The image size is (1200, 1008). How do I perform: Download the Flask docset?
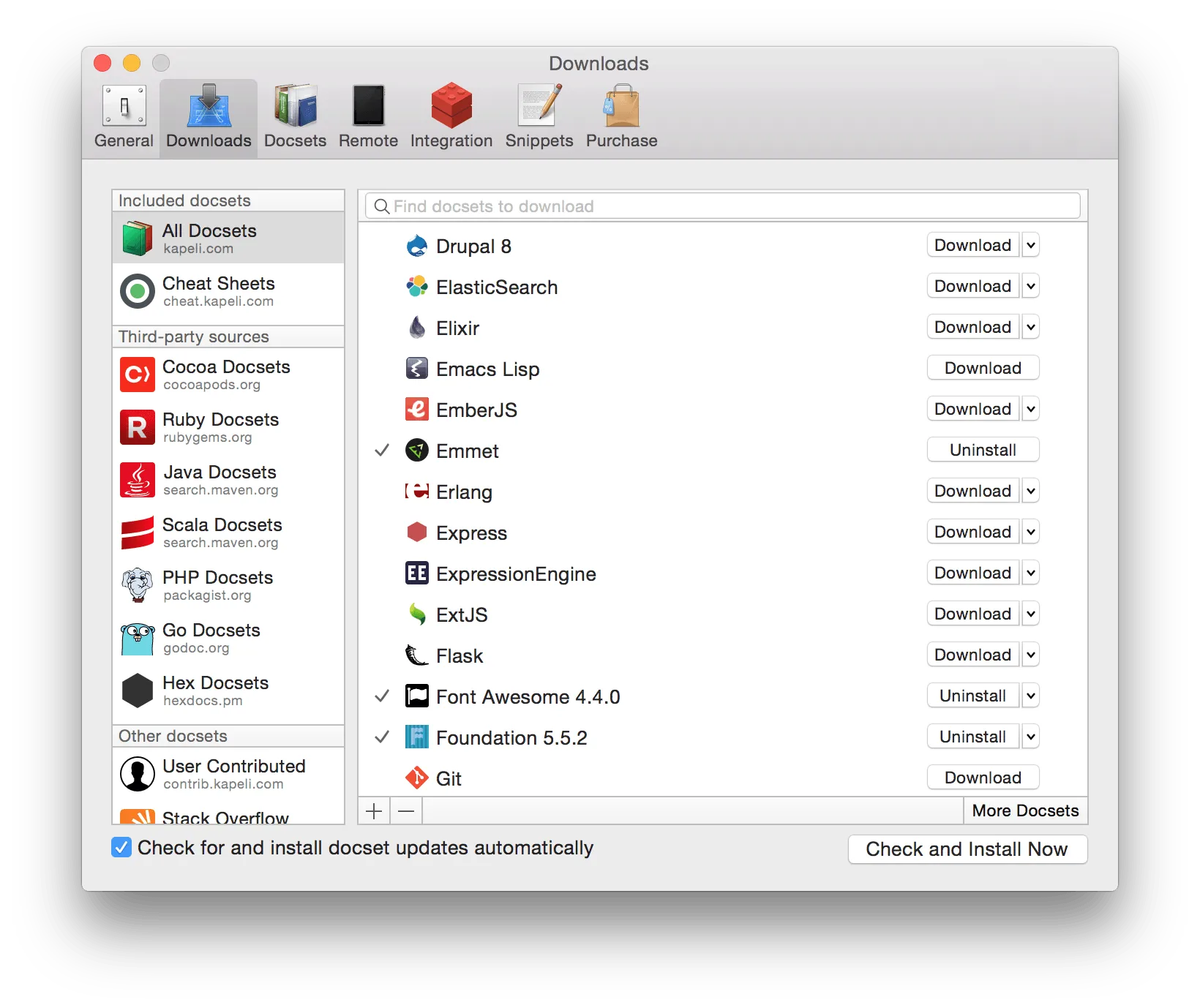973,655
